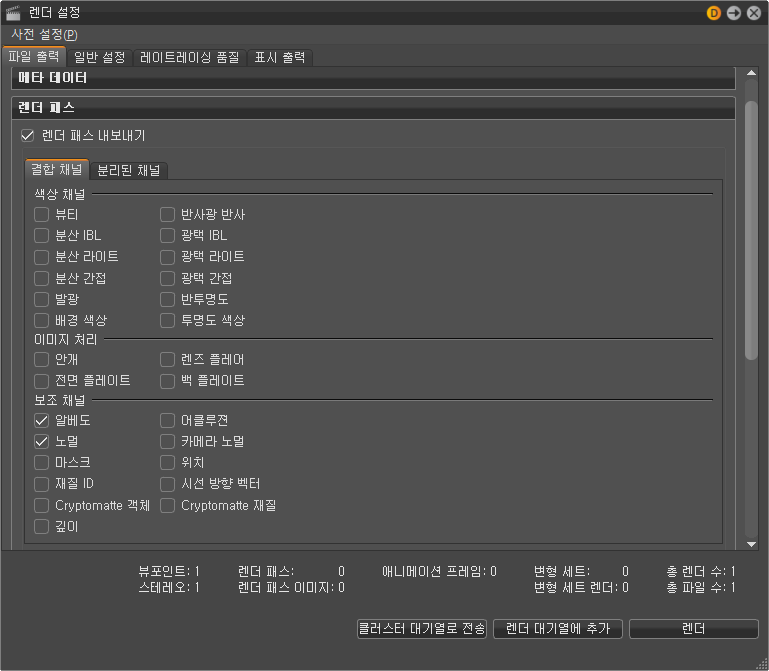Image resolution: width=769 pixels, height=671 pixels.
Task: Enable the 분산 IBL checkbox
Action: tap(41, 235)
